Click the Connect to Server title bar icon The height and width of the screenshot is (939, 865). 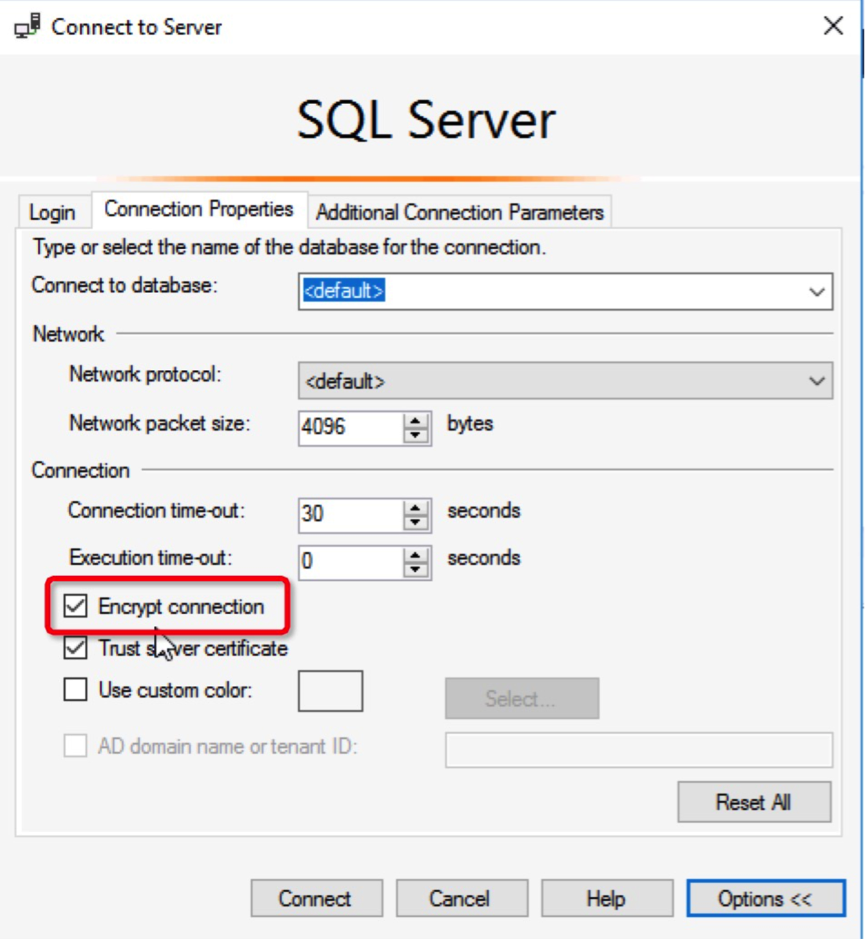point(28,27)
